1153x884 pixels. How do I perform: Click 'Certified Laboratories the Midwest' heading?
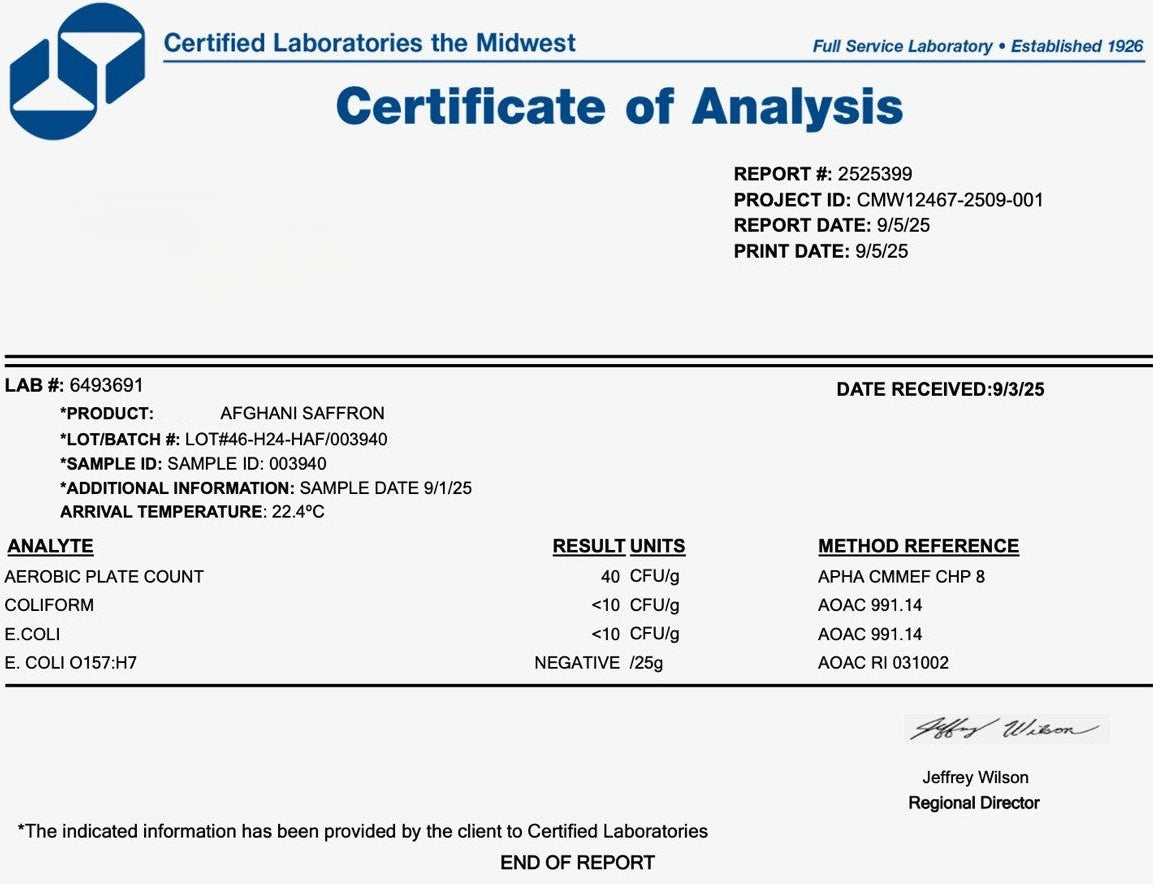tap(369, 43)
